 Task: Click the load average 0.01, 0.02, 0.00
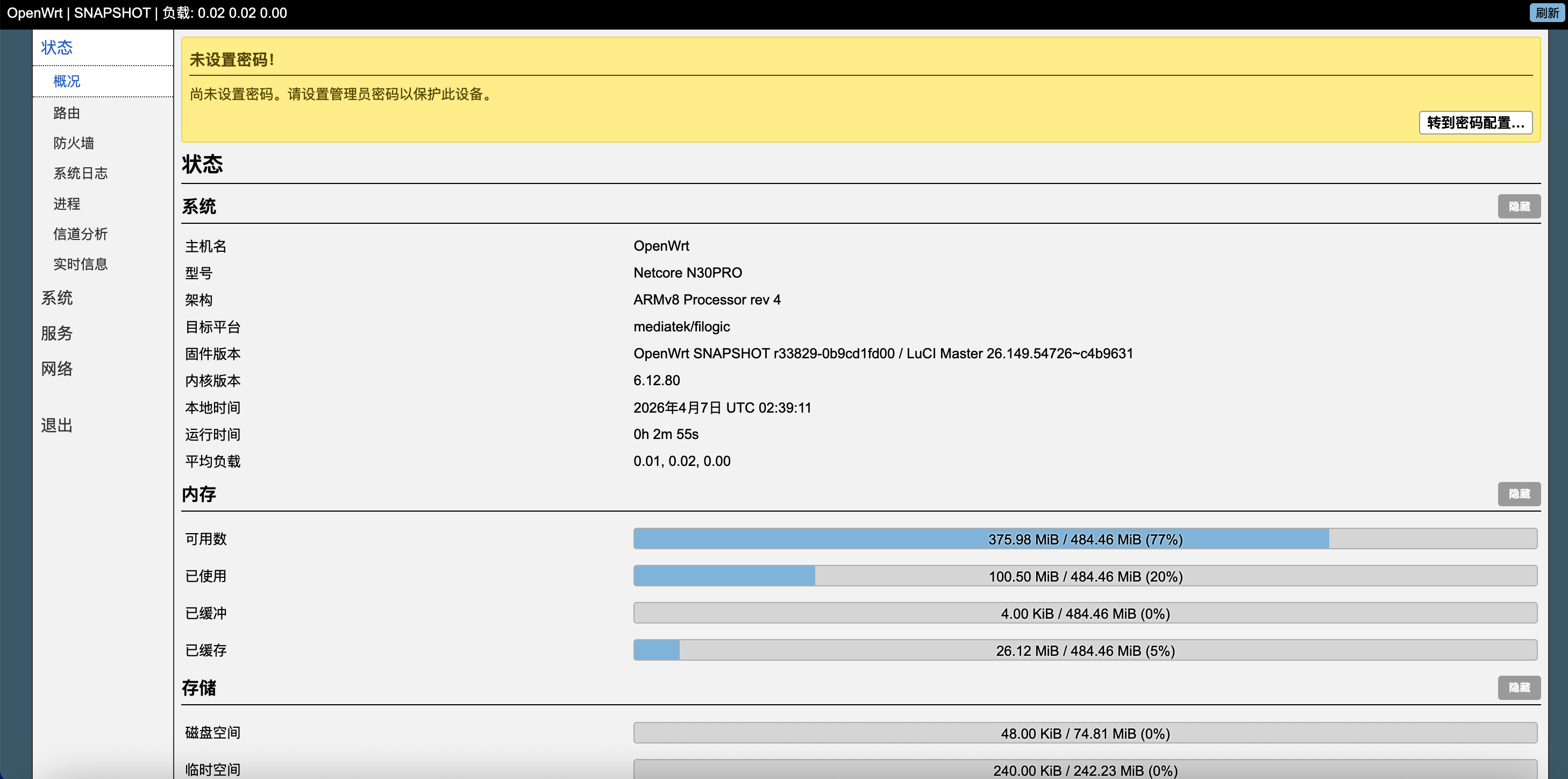(682, 461)
